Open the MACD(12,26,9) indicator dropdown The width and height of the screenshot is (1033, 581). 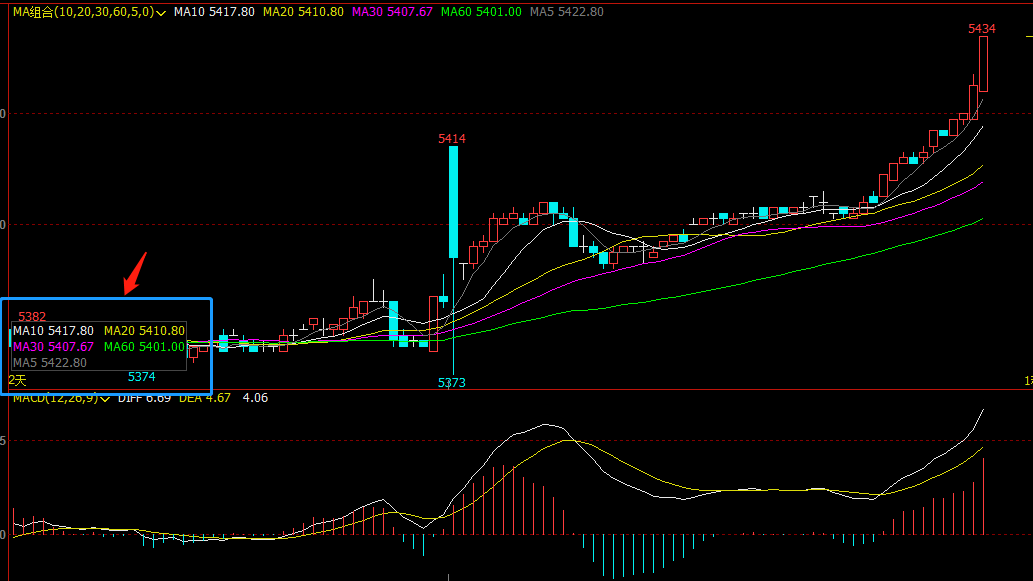105,399
